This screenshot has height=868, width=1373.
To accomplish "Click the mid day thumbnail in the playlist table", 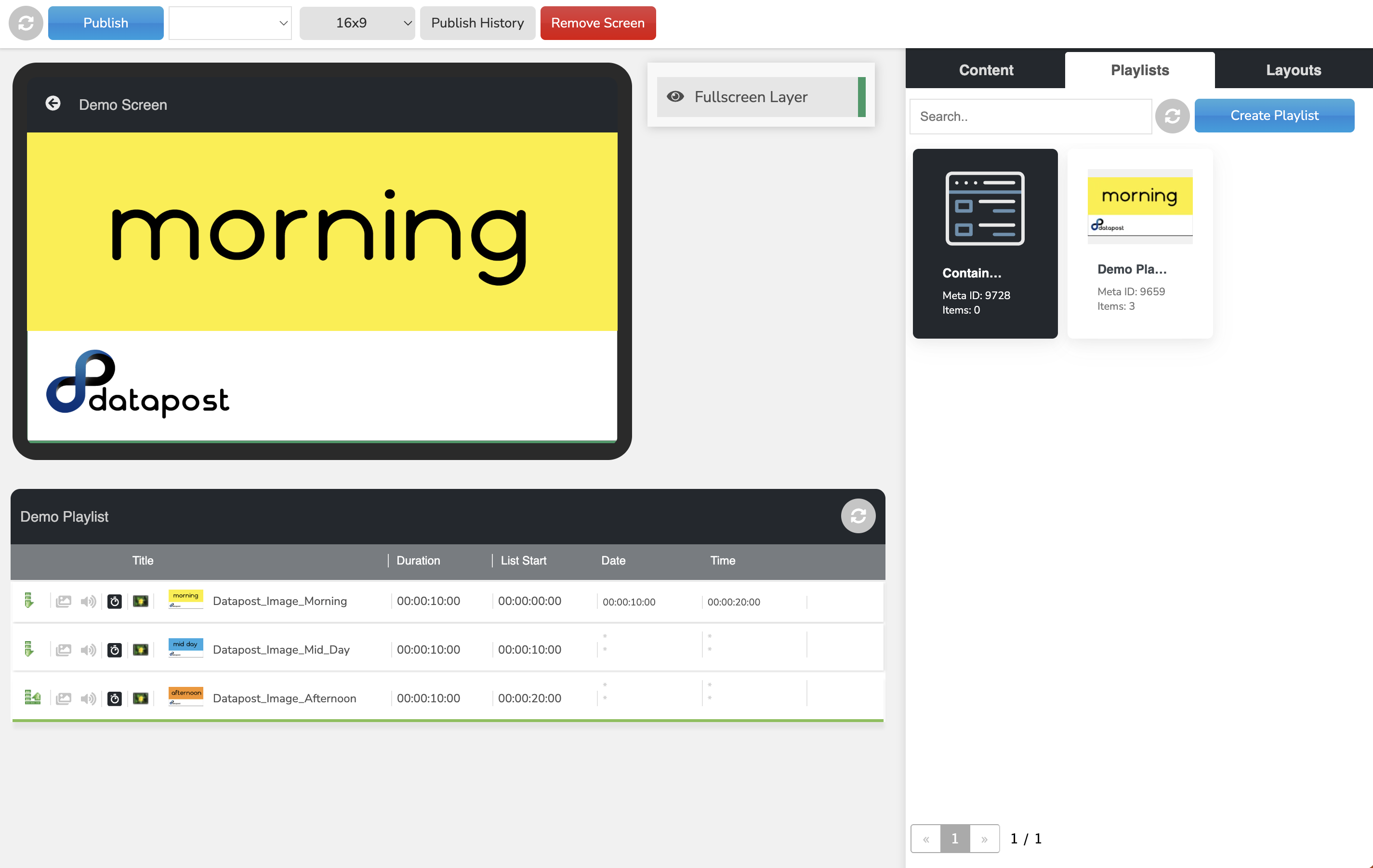I will coord(186,648).
